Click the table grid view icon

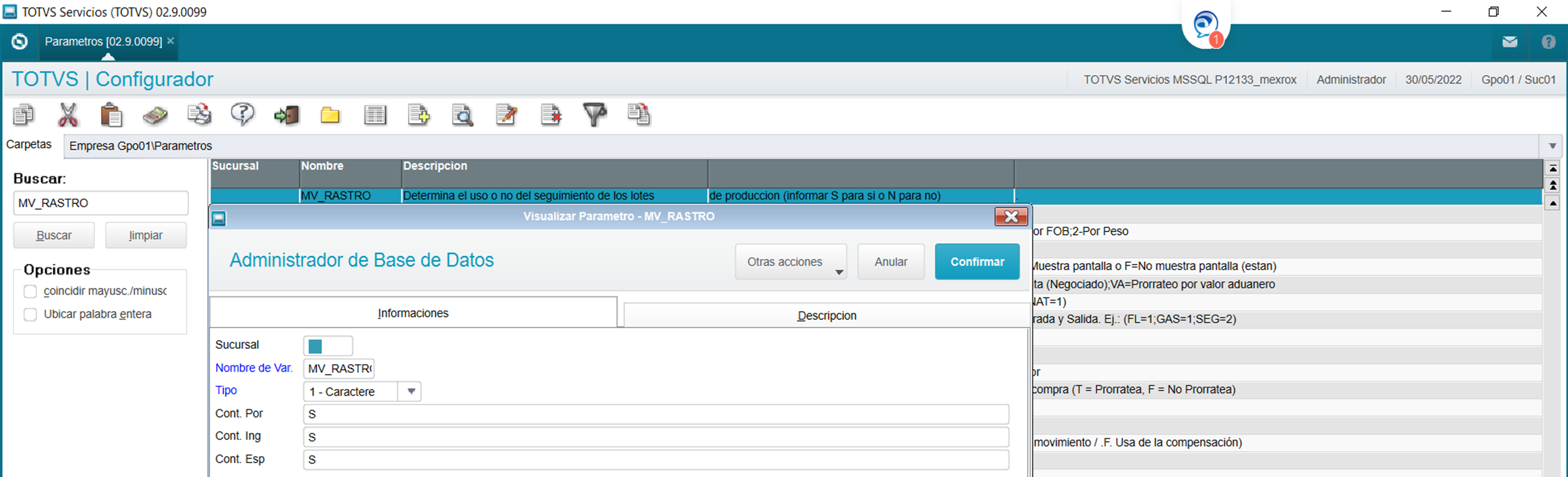tap(375, 115)
